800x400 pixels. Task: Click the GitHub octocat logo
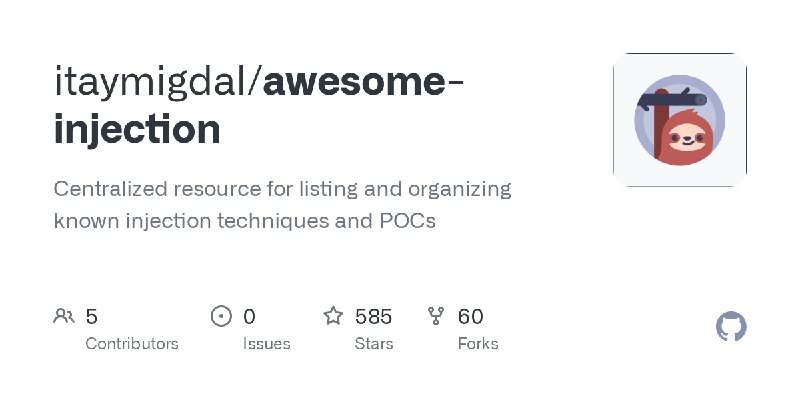[x=731, y=327]
